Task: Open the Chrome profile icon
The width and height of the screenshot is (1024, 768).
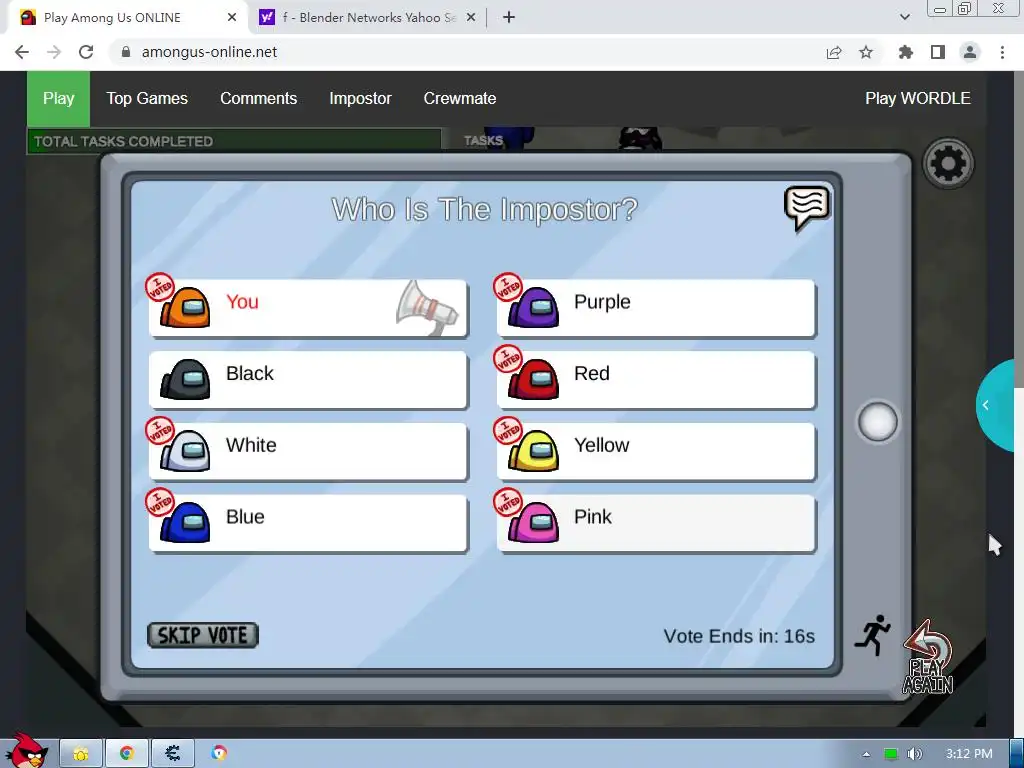Action: (x=970, y=52)
